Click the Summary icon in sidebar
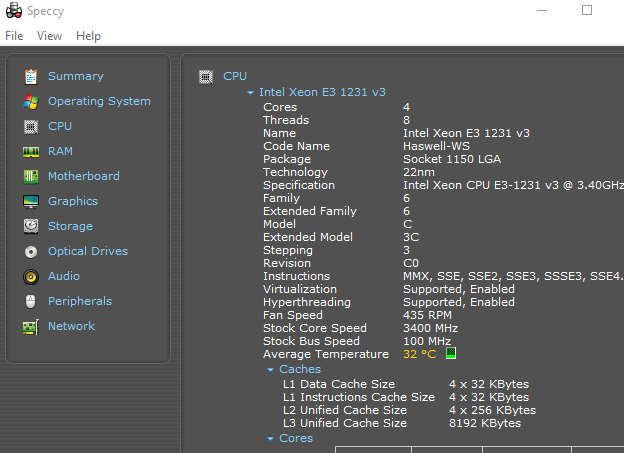The height and width of the screenshot is (453, 624). pos(31,76)
